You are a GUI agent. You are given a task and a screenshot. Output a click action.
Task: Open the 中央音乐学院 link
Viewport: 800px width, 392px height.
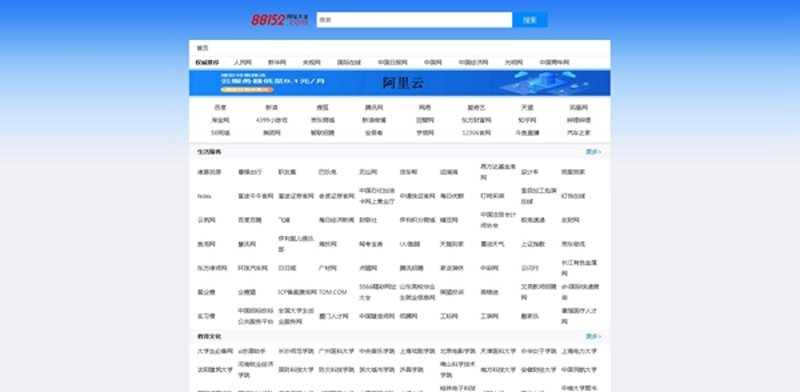point(377,351)
